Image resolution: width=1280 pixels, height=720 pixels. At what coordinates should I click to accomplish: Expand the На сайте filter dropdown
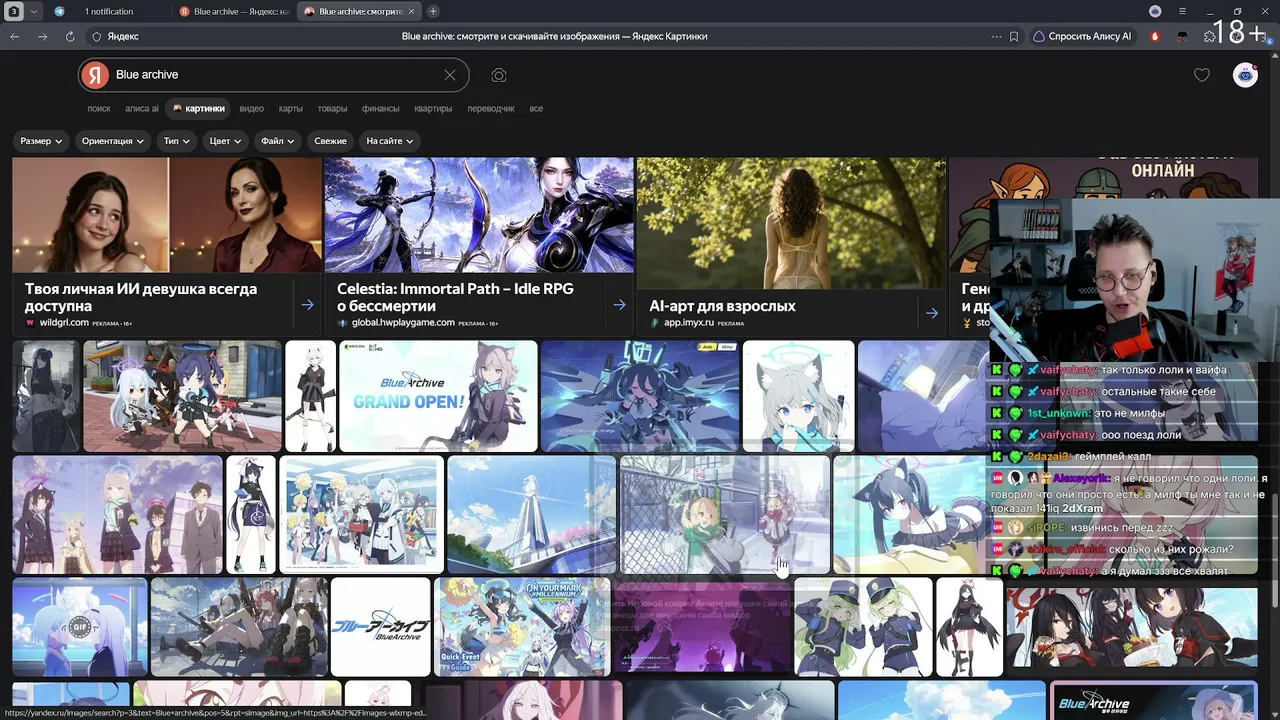[390, 141]
